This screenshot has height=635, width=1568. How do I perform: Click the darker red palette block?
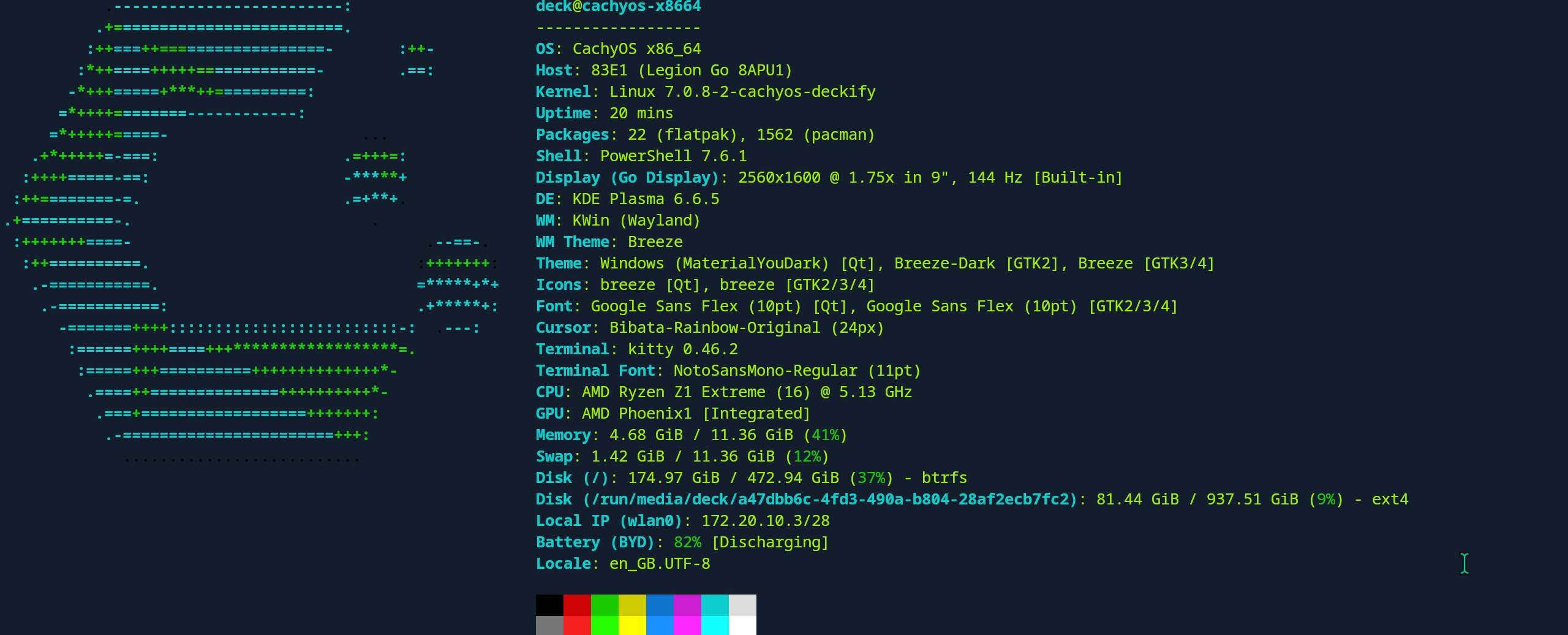[577, 605]
